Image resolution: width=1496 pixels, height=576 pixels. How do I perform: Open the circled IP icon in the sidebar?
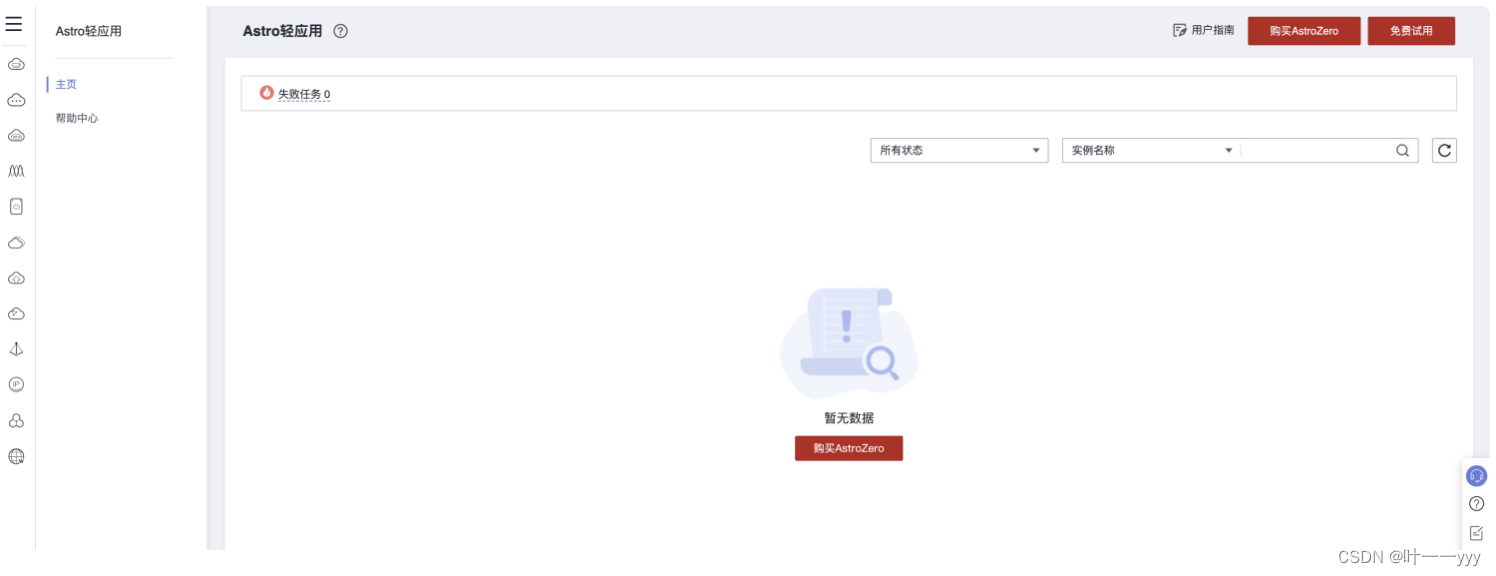[x=16, y=384]
